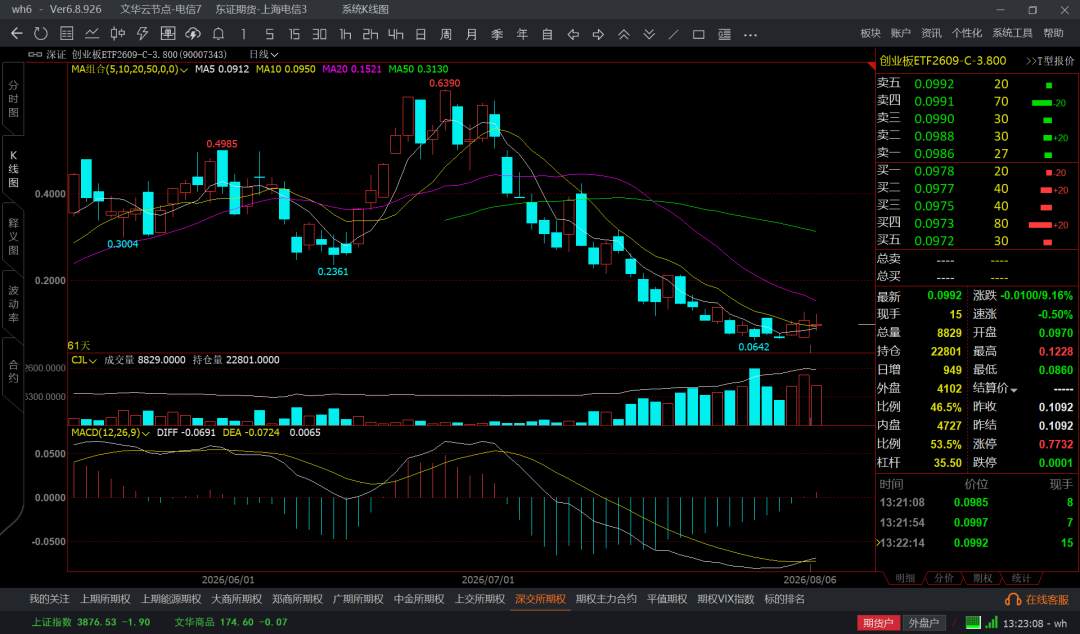Select the draw line tool icon
The width and height of the screenshot is (1080, 634).
(674, 34)
